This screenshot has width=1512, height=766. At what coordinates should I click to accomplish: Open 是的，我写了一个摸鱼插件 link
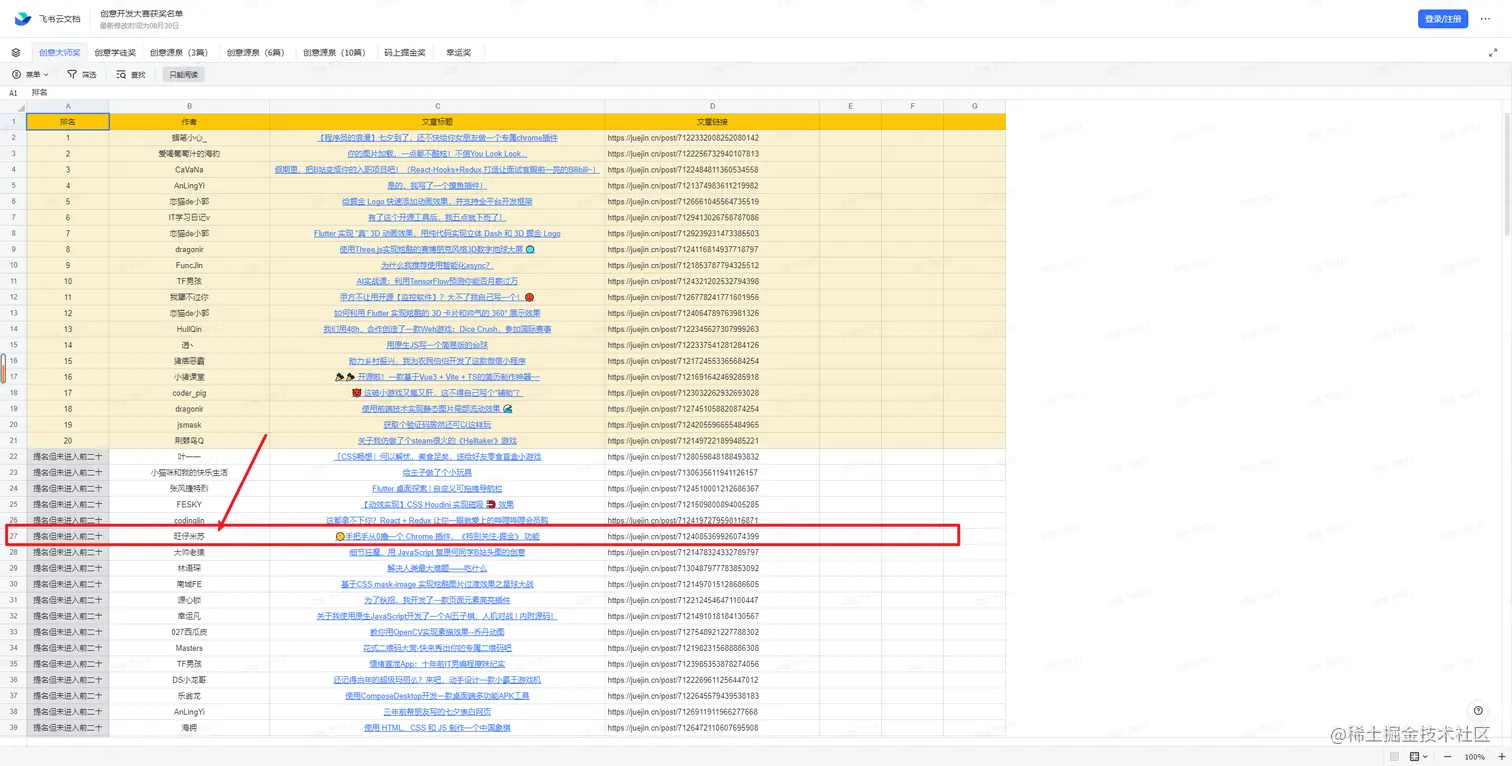(x=437, y=185)
